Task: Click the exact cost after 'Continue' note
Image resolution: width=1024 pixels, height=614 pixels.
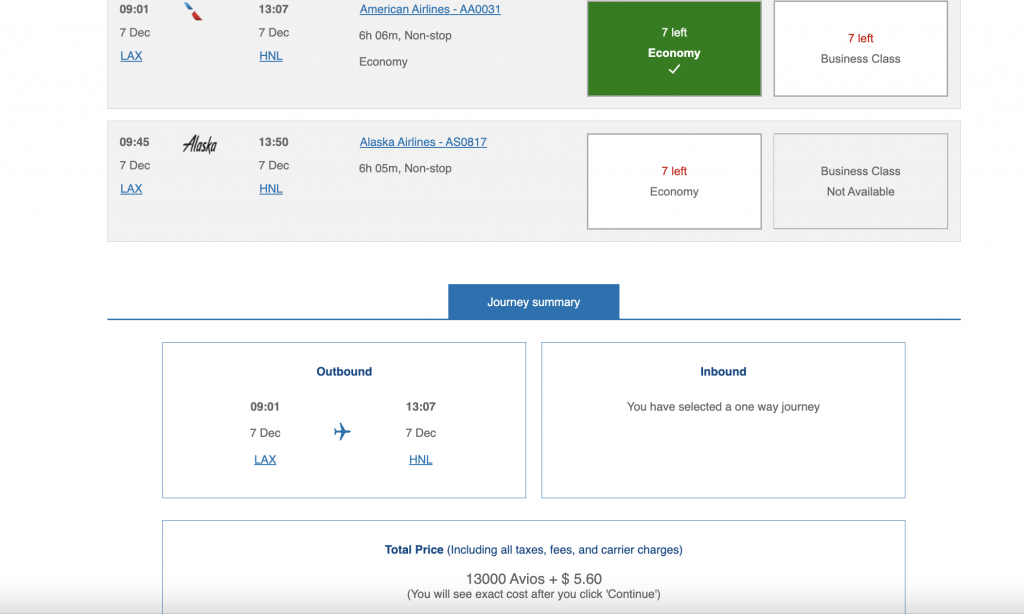Action: click(x=534, y=594)
